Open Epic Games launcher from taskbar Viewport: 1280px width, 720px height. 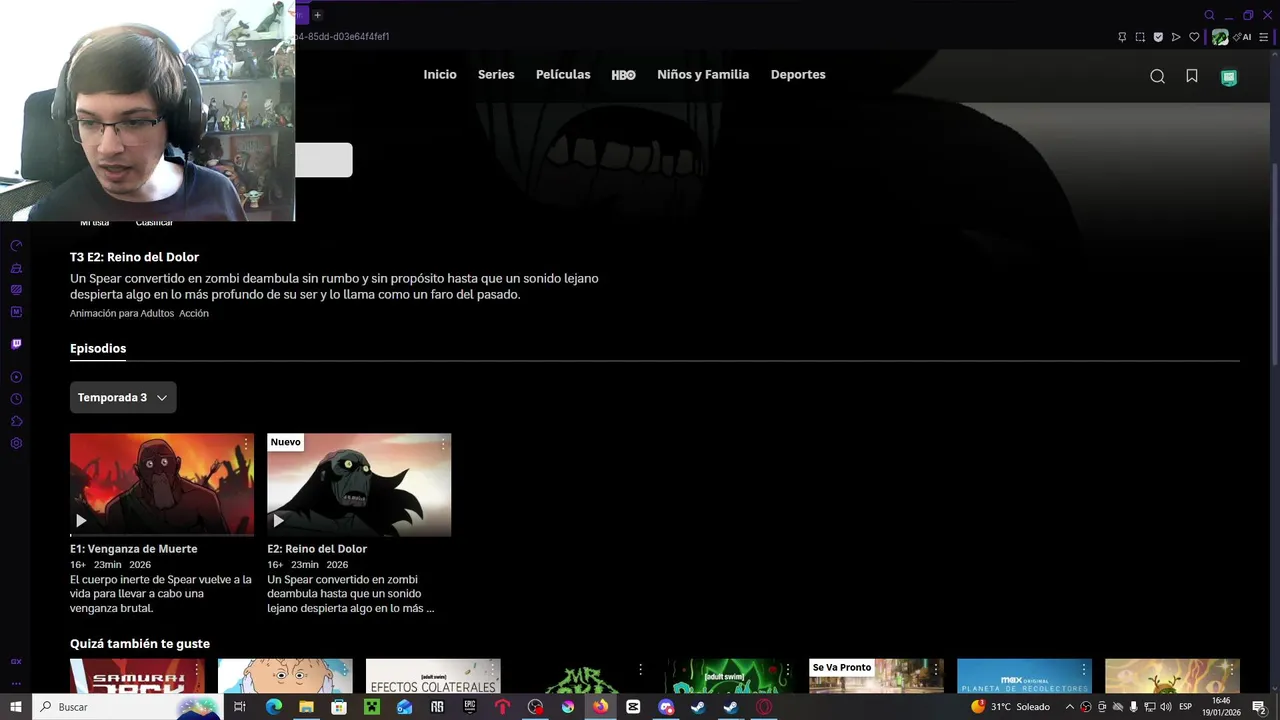(470, 707)
